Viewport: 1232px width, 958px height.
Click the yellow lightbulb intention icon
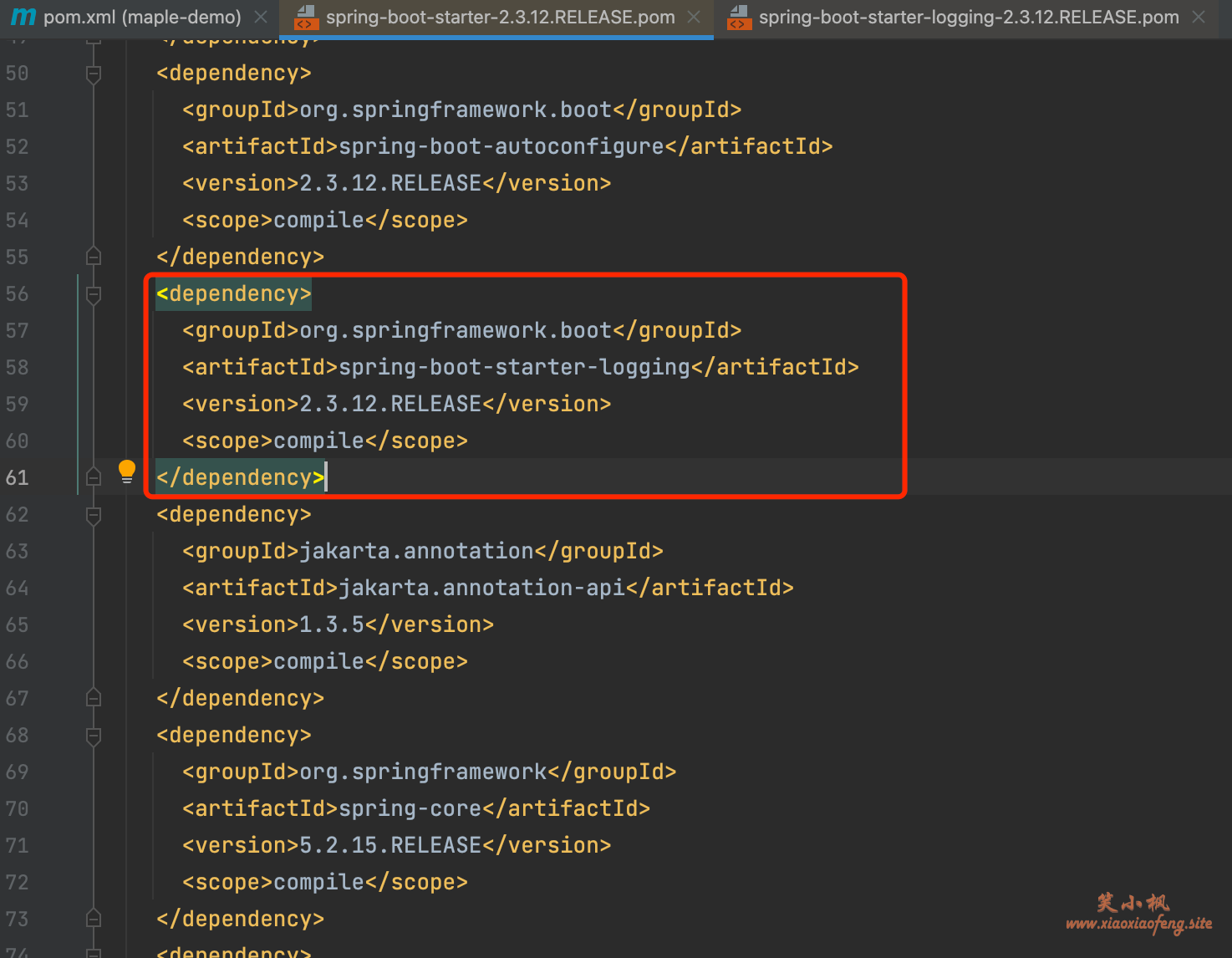(126, 471)
